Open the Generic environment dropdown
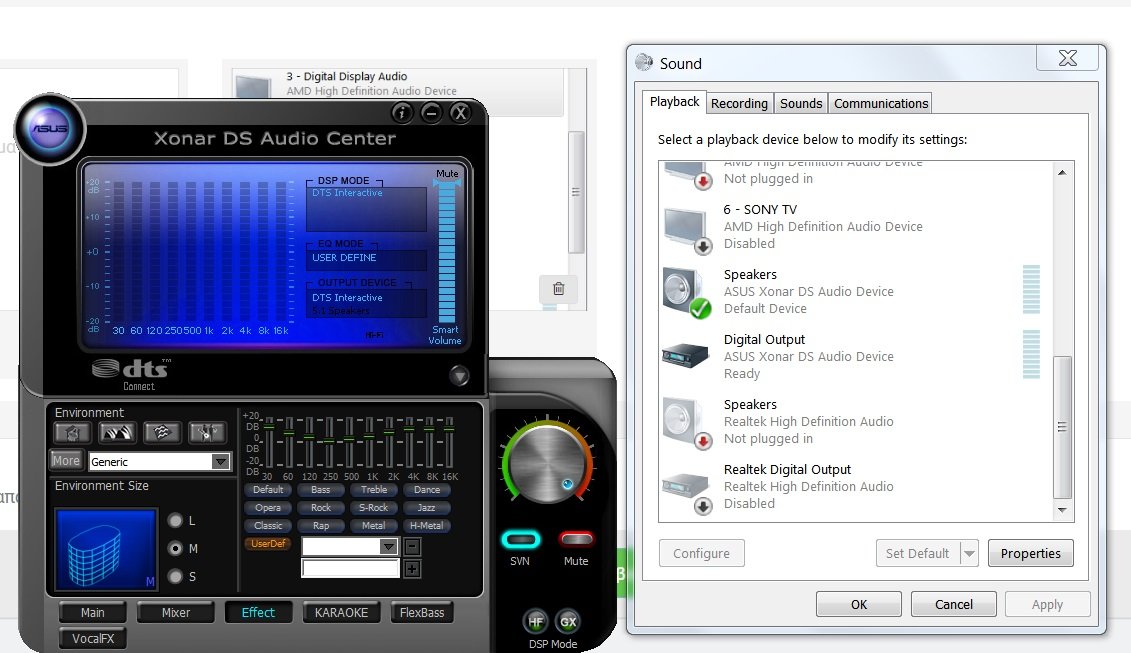The image size is (1131, 653). pyautogui.click(x=221, y=461)
